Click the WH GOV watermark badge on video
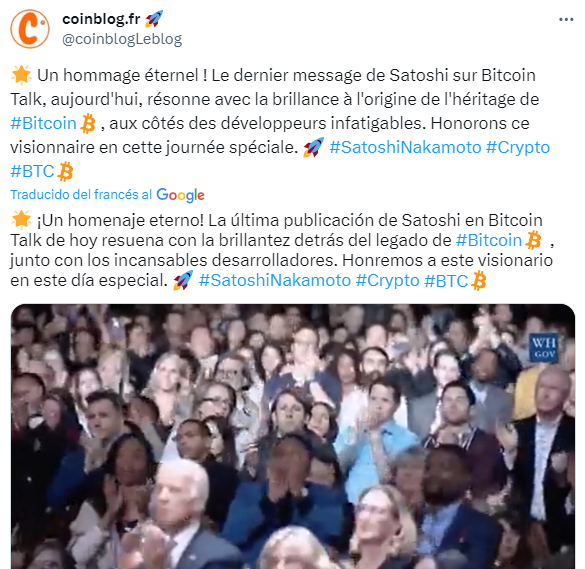 [x=544, y=348]
